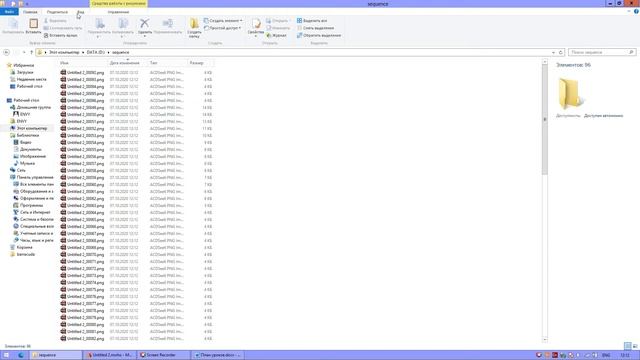Viewport: 640px width, 360px height.
Task: Open the Файл ribbon tab
Action: [9, 12]
